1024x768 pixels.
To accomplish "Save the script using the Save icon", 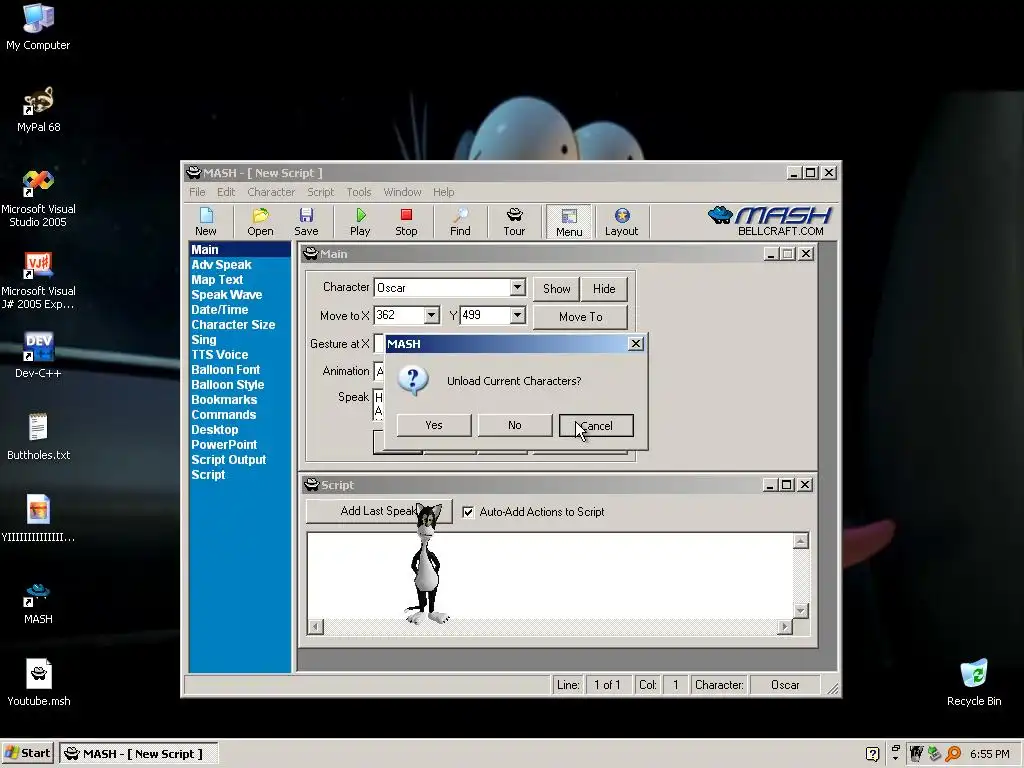I will (x=306, y=221).
